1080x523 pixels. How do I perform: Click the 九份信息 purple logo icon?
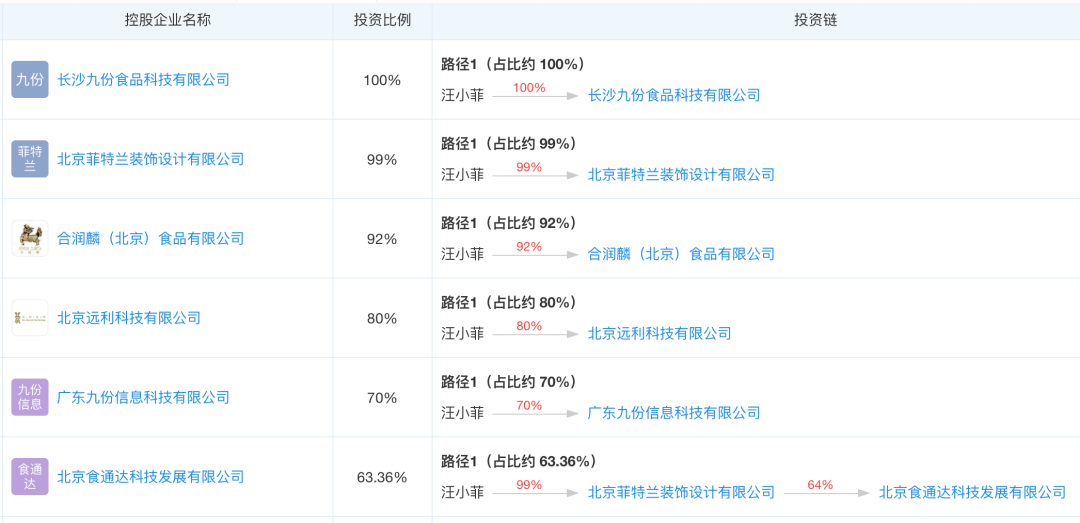point(30,397)
